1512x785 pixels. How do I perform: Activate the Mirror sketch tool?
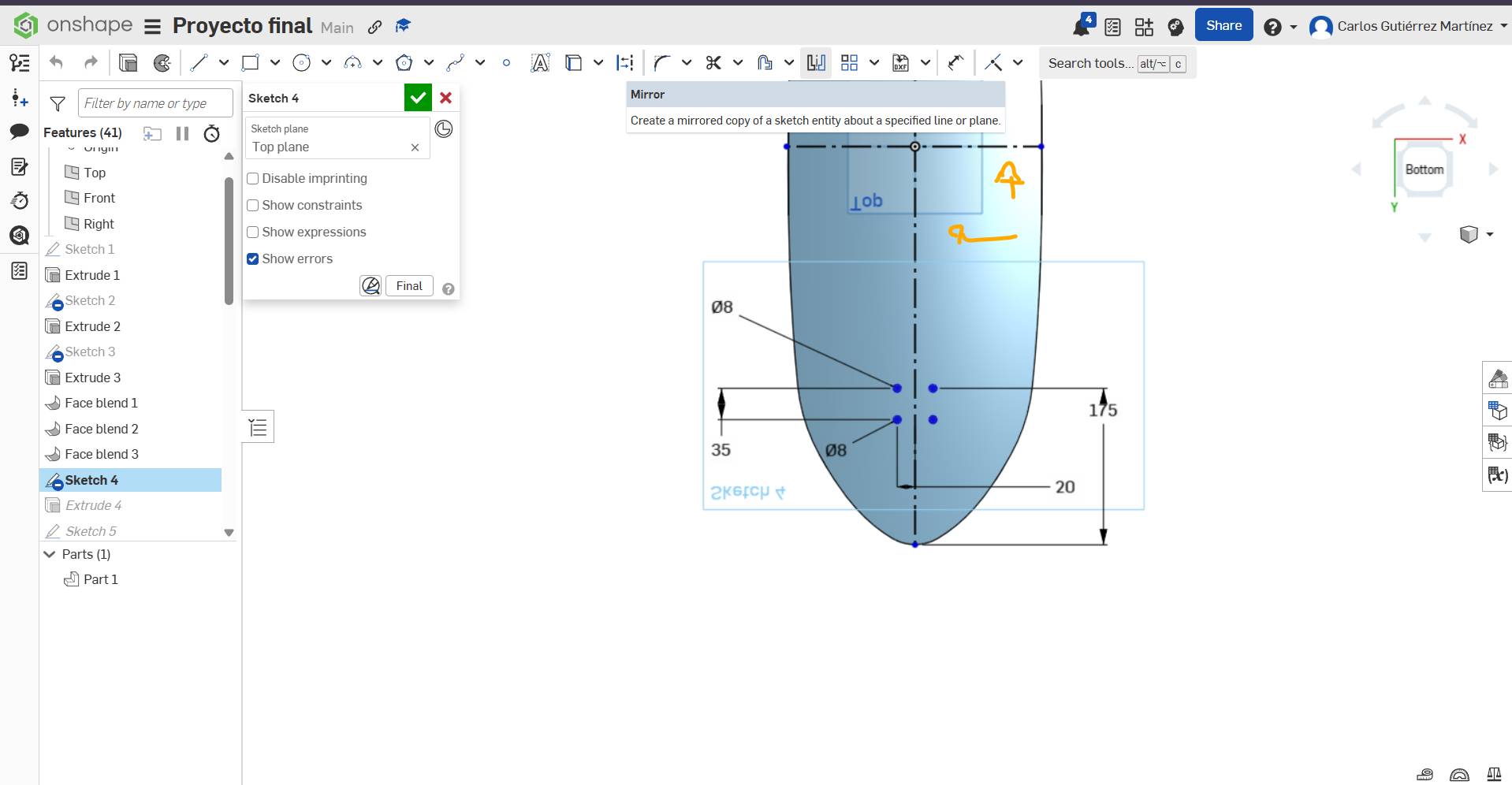pyautogui.click(x=816, y=63)
